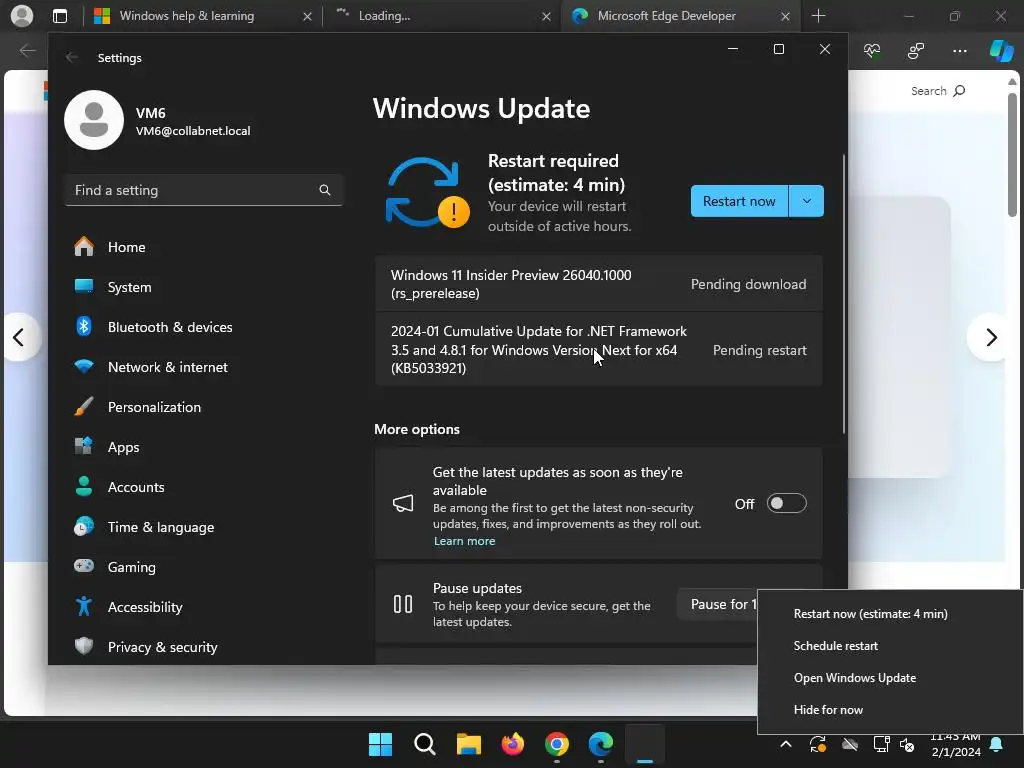Open Copilot icon in Edge toolbar
Viewport: 1024px width, 768px height.
1001,50
